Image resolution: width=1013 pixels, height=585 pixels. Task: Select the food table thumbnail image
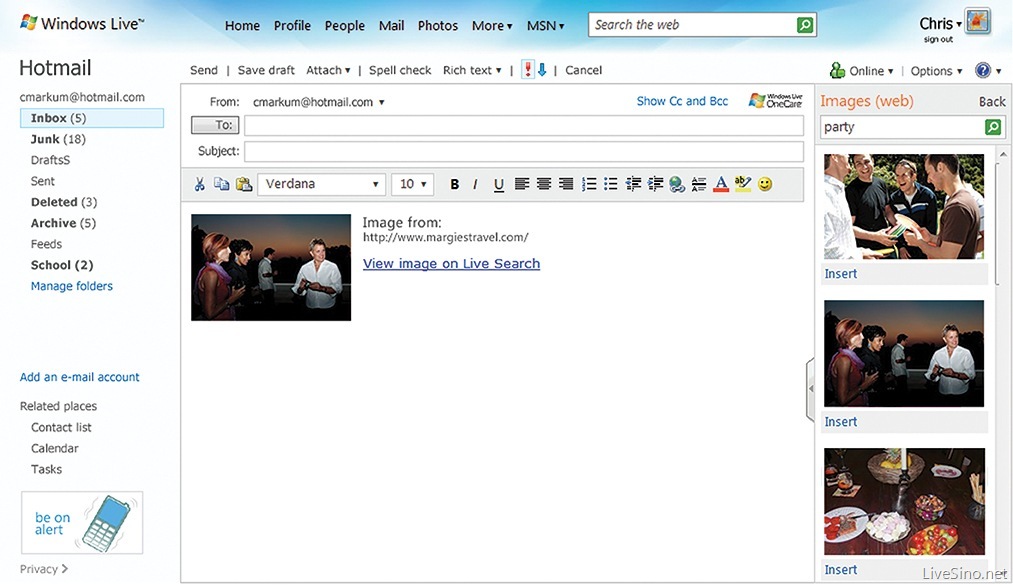[904, 502]
